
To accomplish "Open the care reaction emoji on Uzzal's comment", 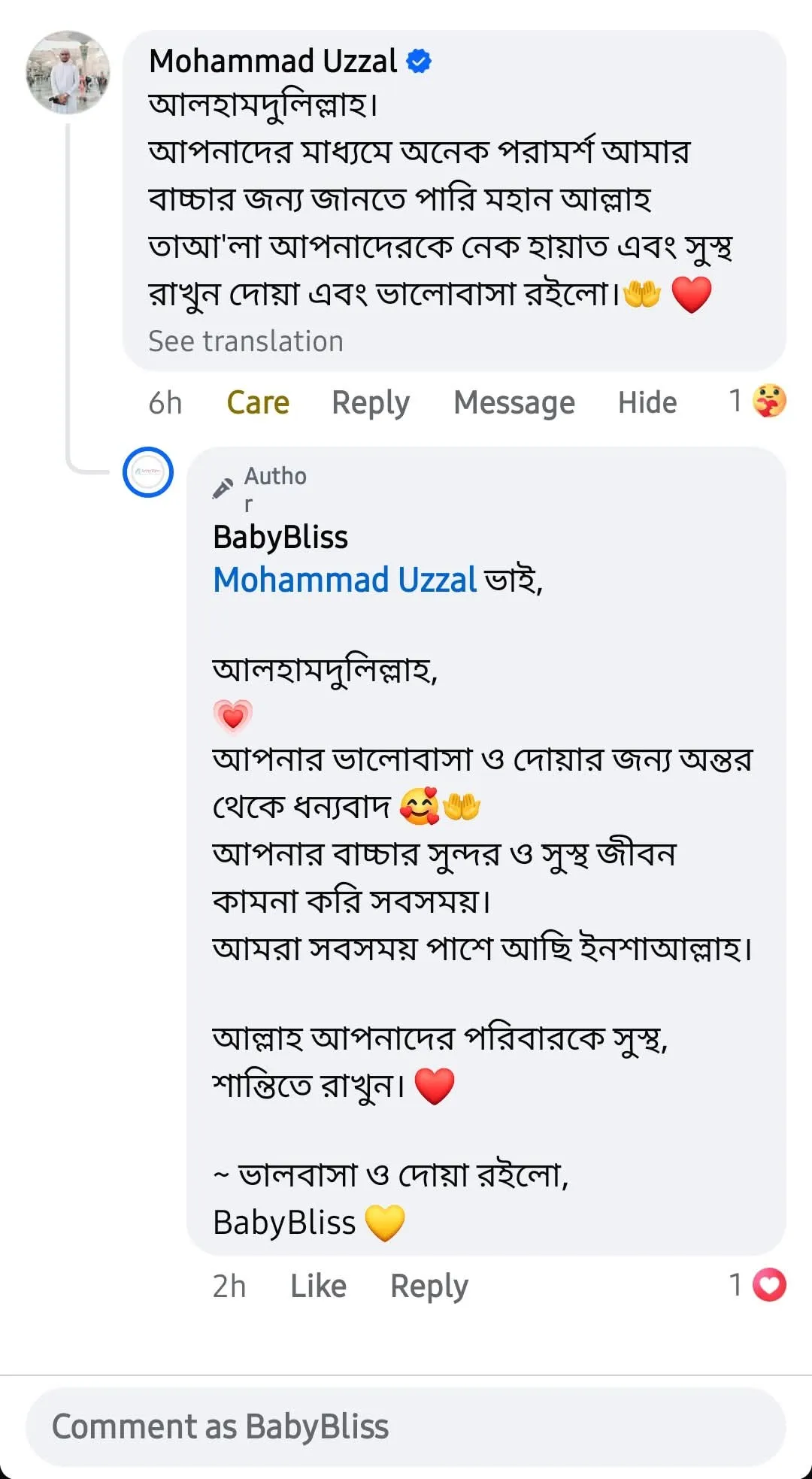I will pyautogui.click(x=768, y=401).
